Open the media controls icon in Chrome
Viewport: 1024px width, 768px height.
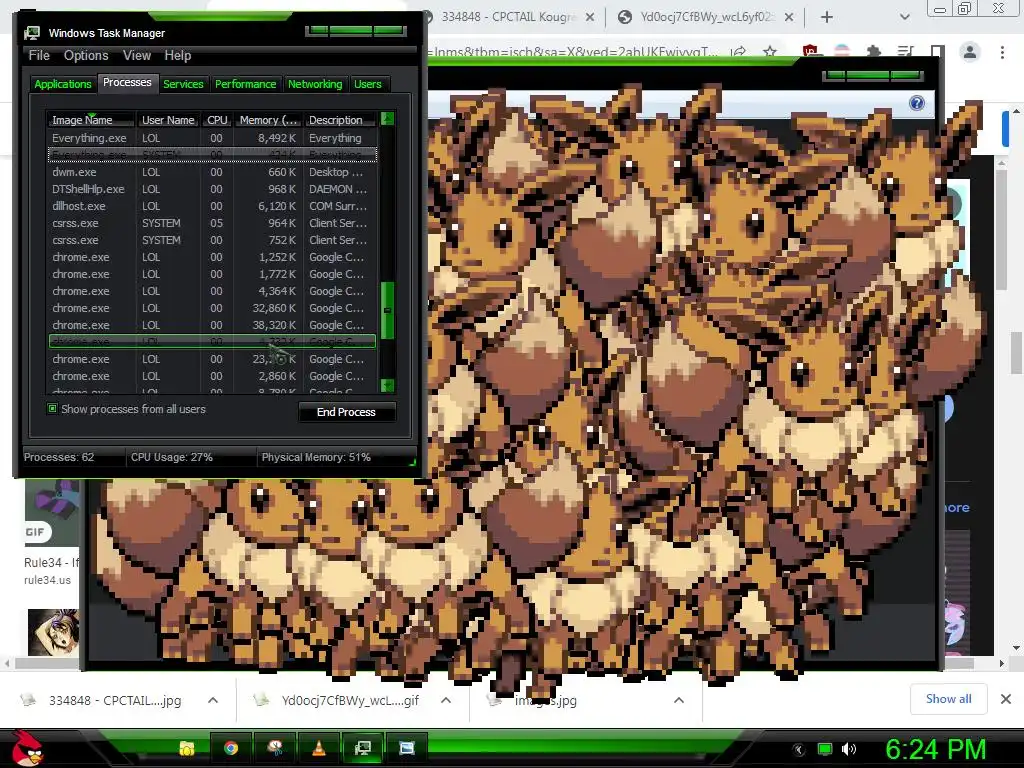pos(905,51)
